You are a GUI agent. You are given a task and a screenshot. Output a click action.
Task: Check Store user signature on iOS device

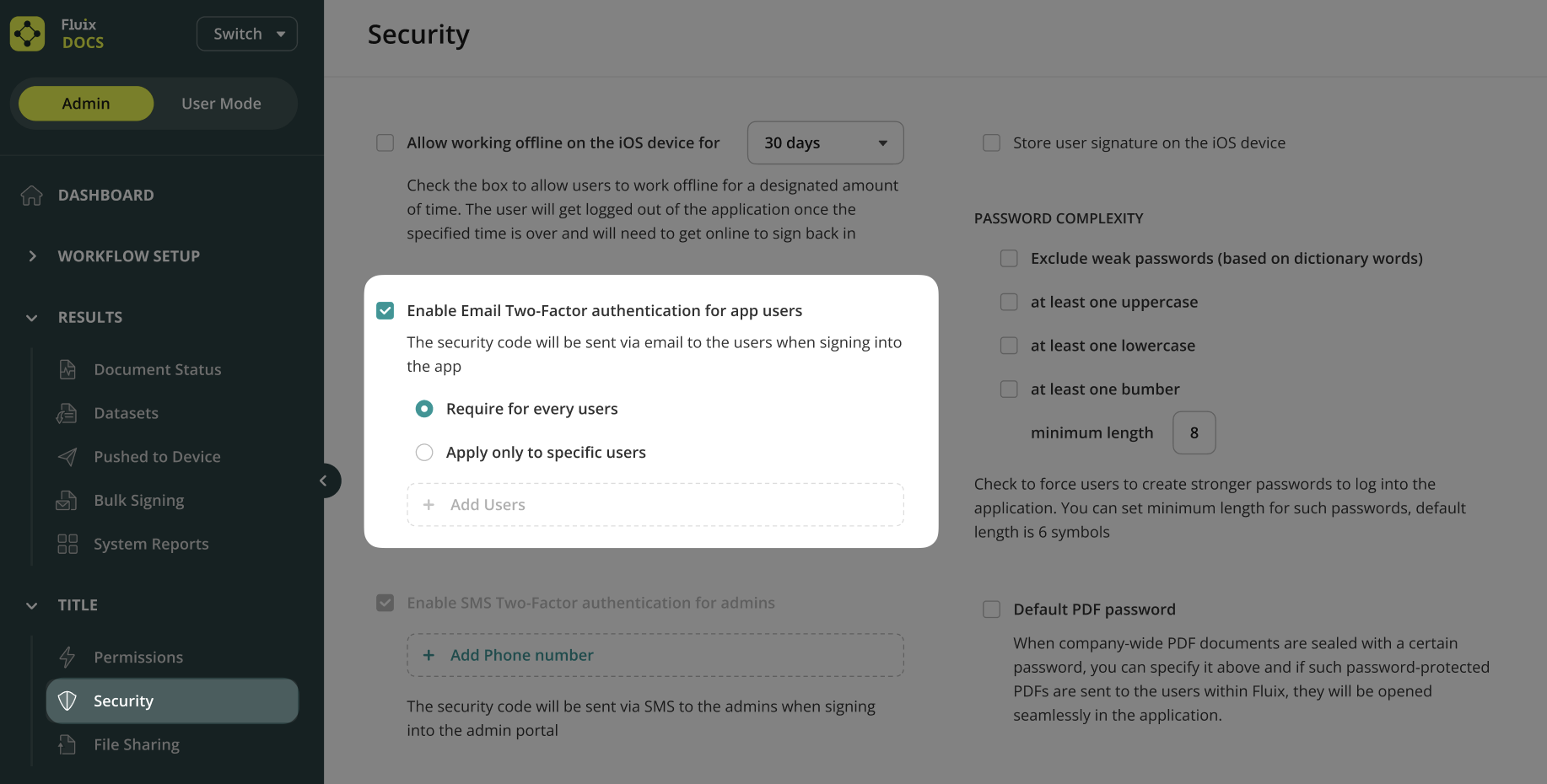tap(991, 143)
